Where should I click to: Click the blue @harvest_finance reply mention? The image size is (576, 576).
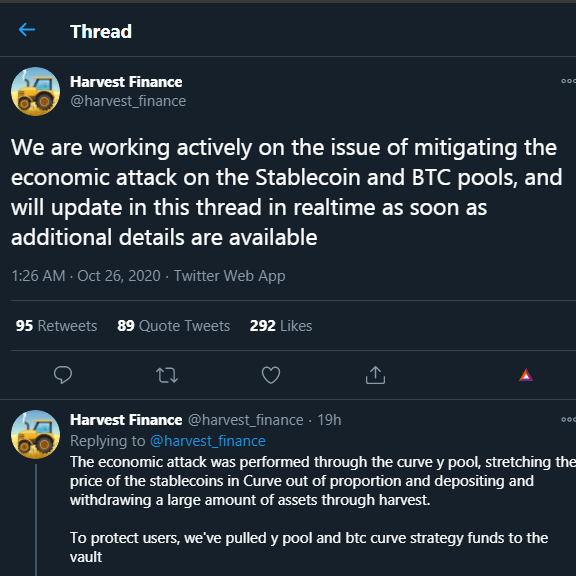tap(208, 441)
